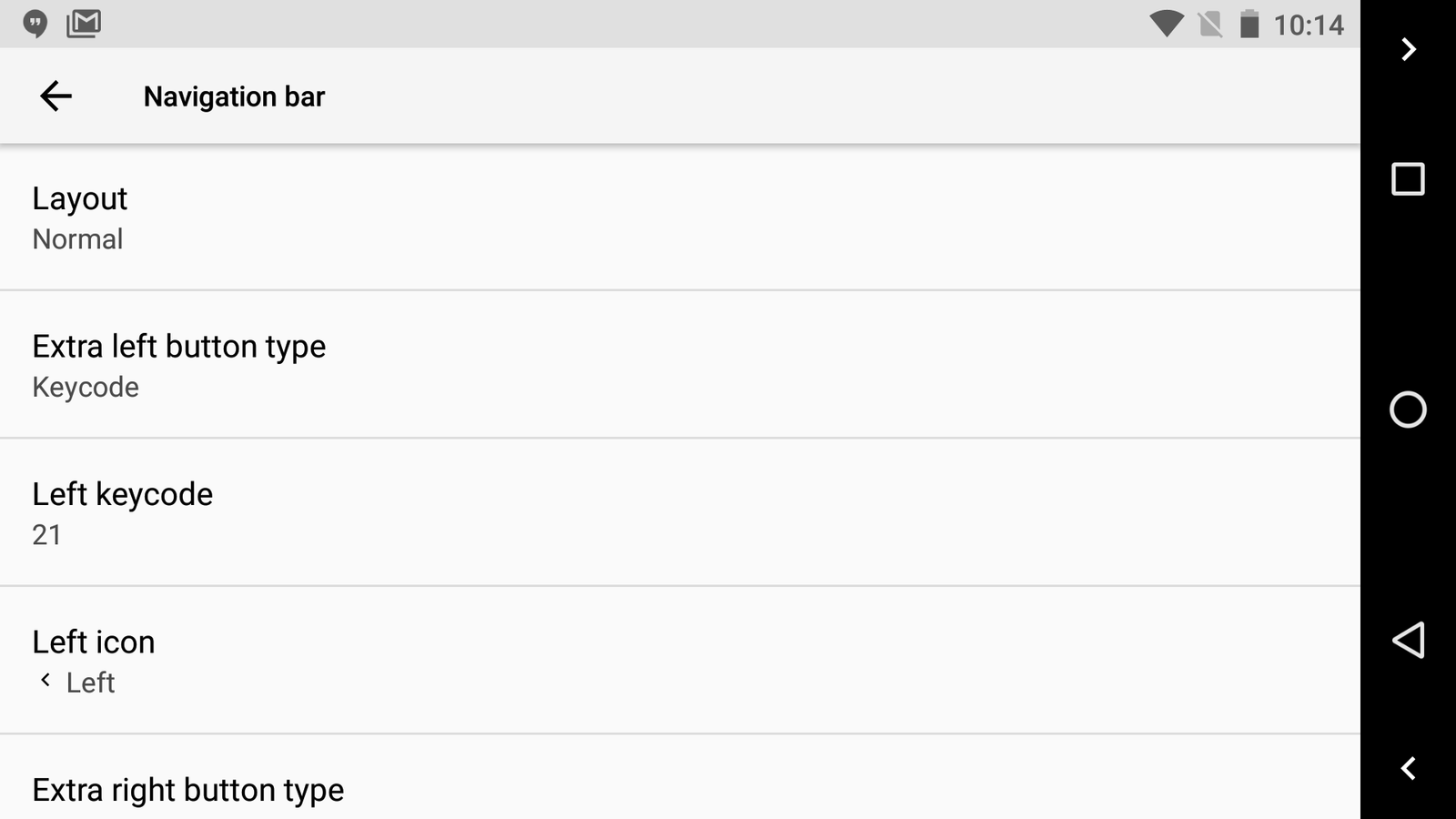Tap the triangle back navigation button
The height and width of the screenshot is (819, 1456).
coord(1408,640)
